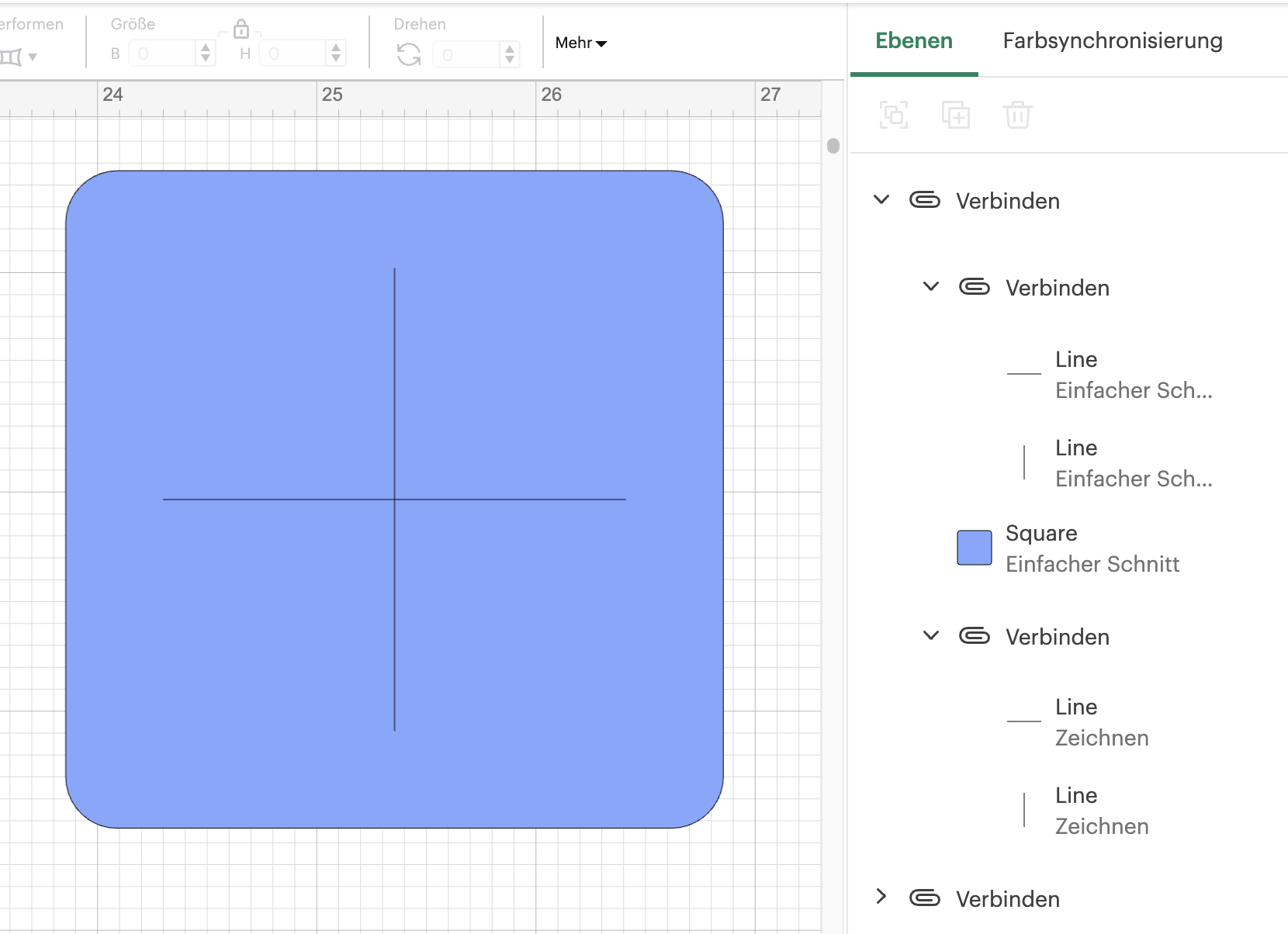Click the duplicate layer icon
The width and height of the screenshot is (1288, 934).
click(956, 115)
